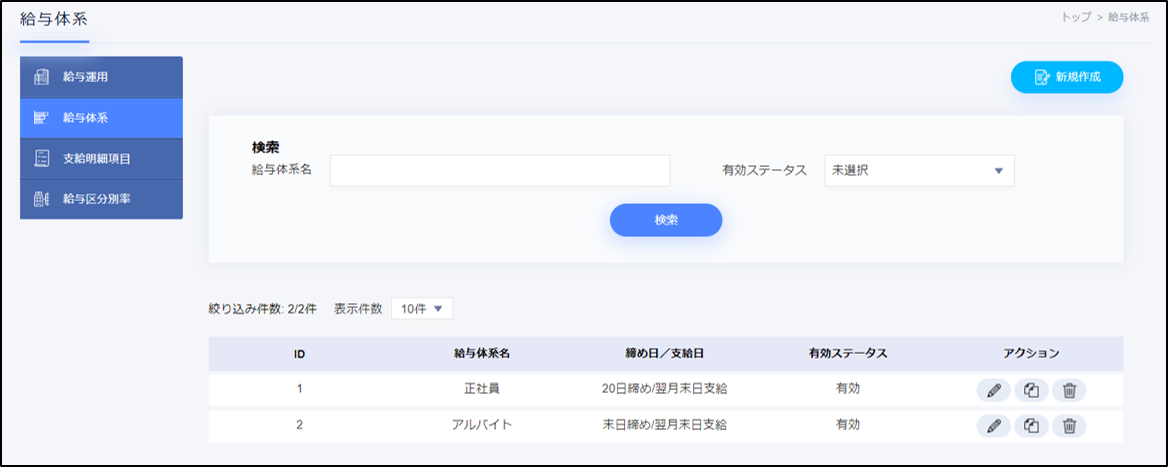Viewport: 1168px width, 467px height.
Task: Follow the トップ breadcrumb link
Action: point(1075,18)
